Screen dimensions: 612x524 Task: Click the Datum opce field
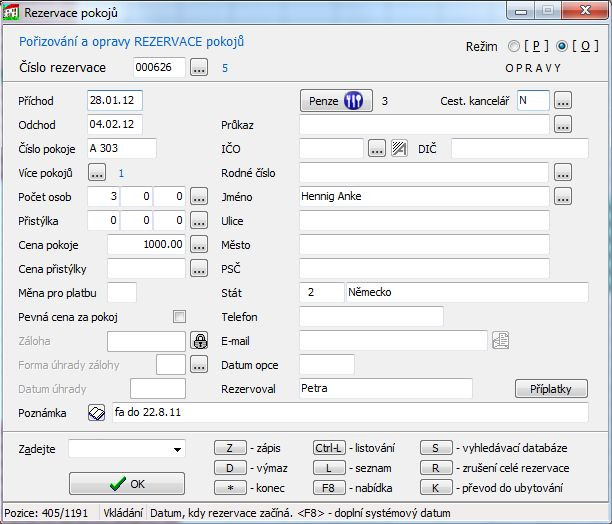pyautogui.click(x=327, y=365)
